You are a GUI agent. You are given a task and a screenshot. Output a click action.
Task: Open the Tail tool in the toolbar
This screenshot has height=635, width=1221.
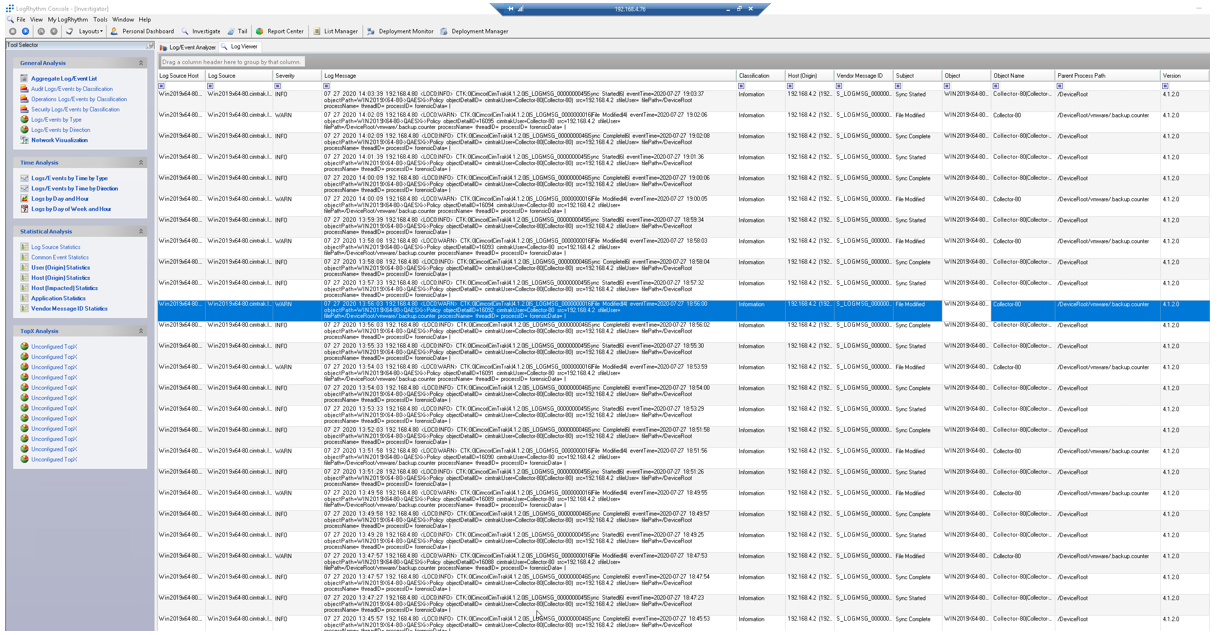point(237,31)
